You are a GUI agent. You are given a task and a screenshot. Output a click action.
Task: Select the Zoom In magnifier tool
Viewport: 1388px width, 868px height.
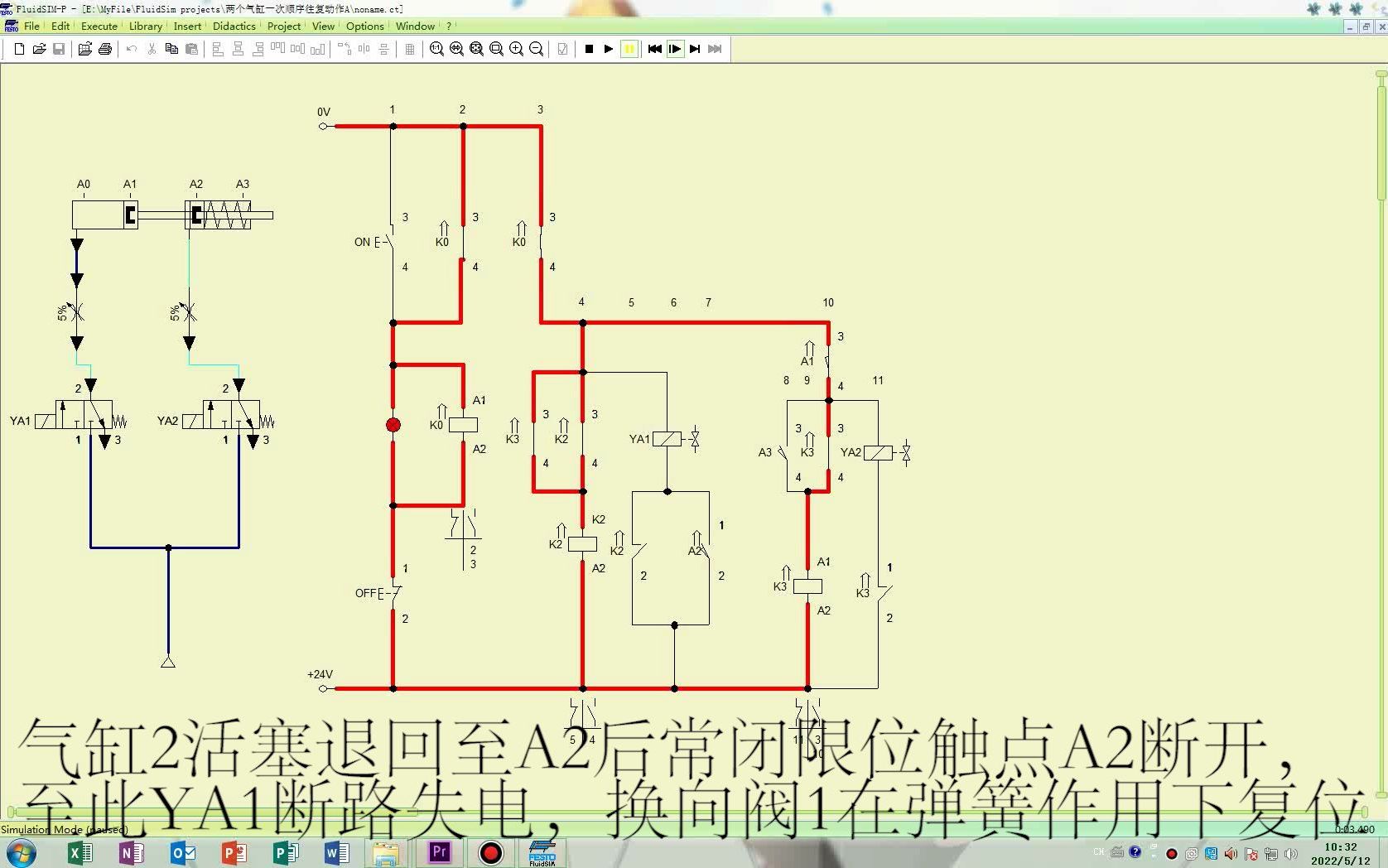coord(516,50)
